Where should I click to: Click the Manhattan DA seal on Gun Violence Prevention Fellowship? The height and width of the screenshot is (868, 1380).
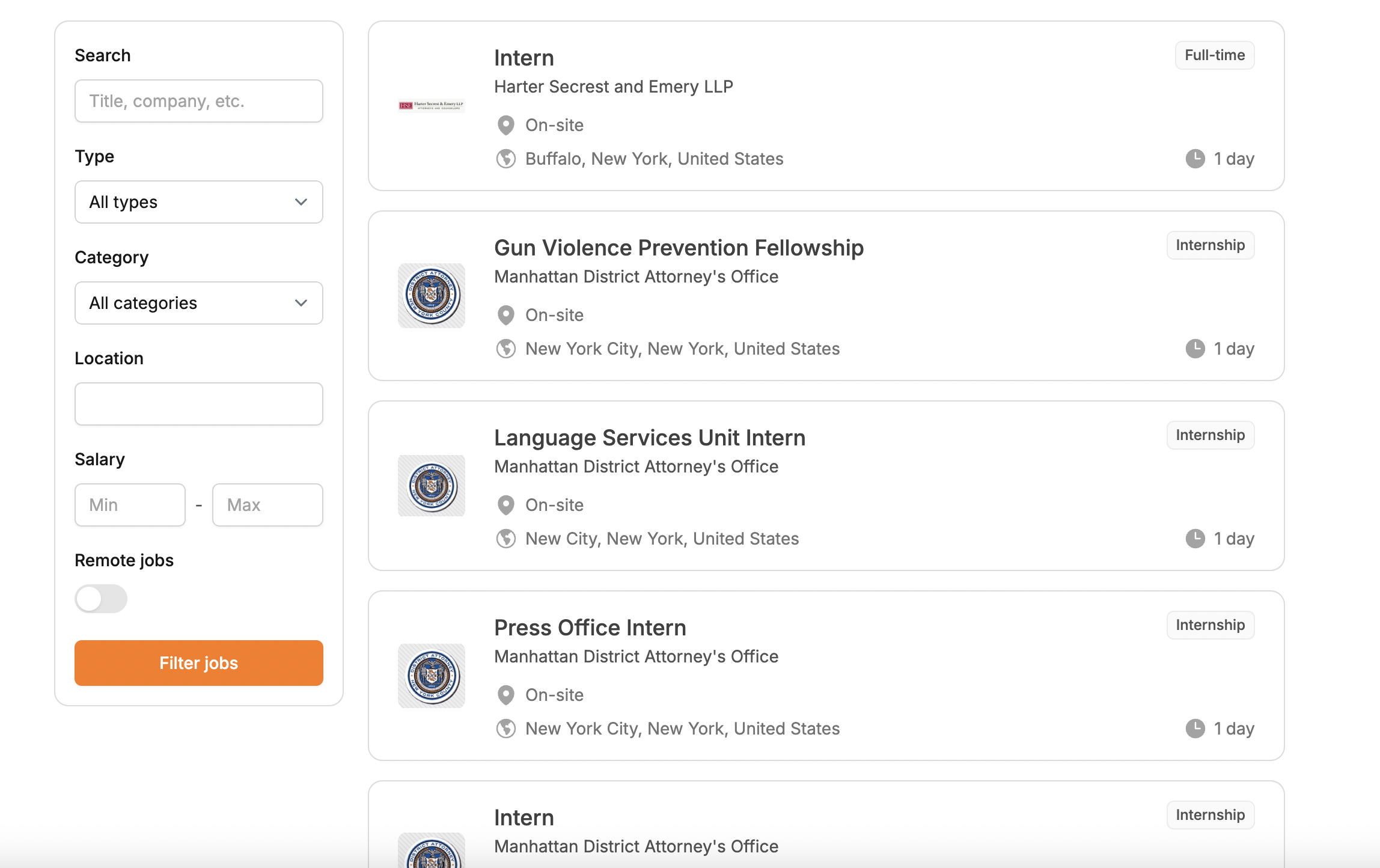click(431, 296)
